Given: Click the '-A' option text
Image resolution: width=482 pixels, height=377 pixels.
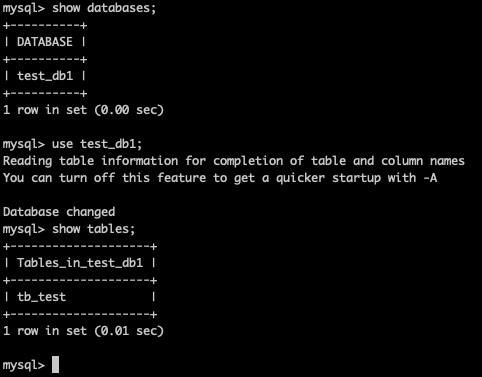Looking at the screenshot, I should tap(430, 178).
